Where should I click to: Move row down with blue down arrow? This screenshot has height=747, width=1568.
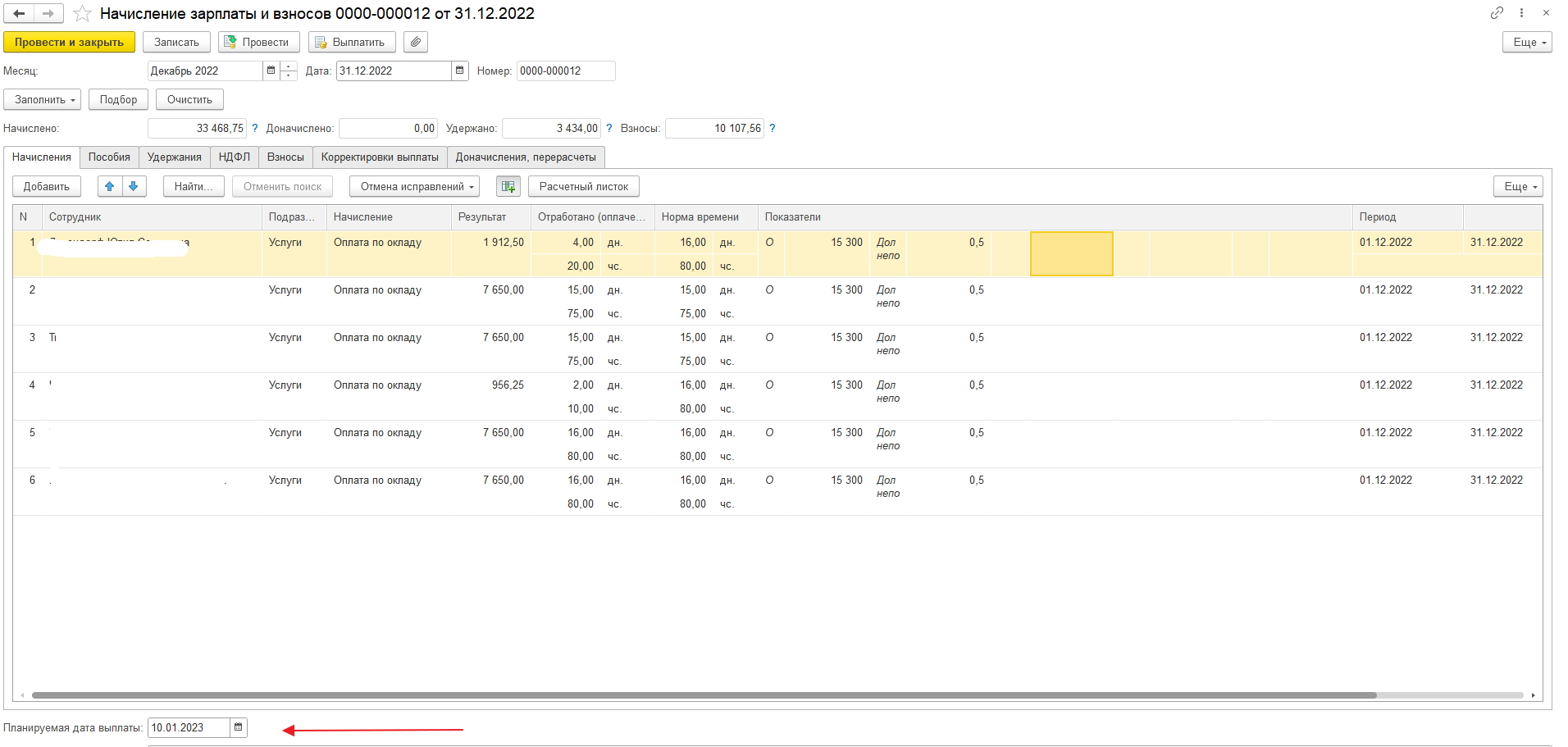[x=134, y=186]
